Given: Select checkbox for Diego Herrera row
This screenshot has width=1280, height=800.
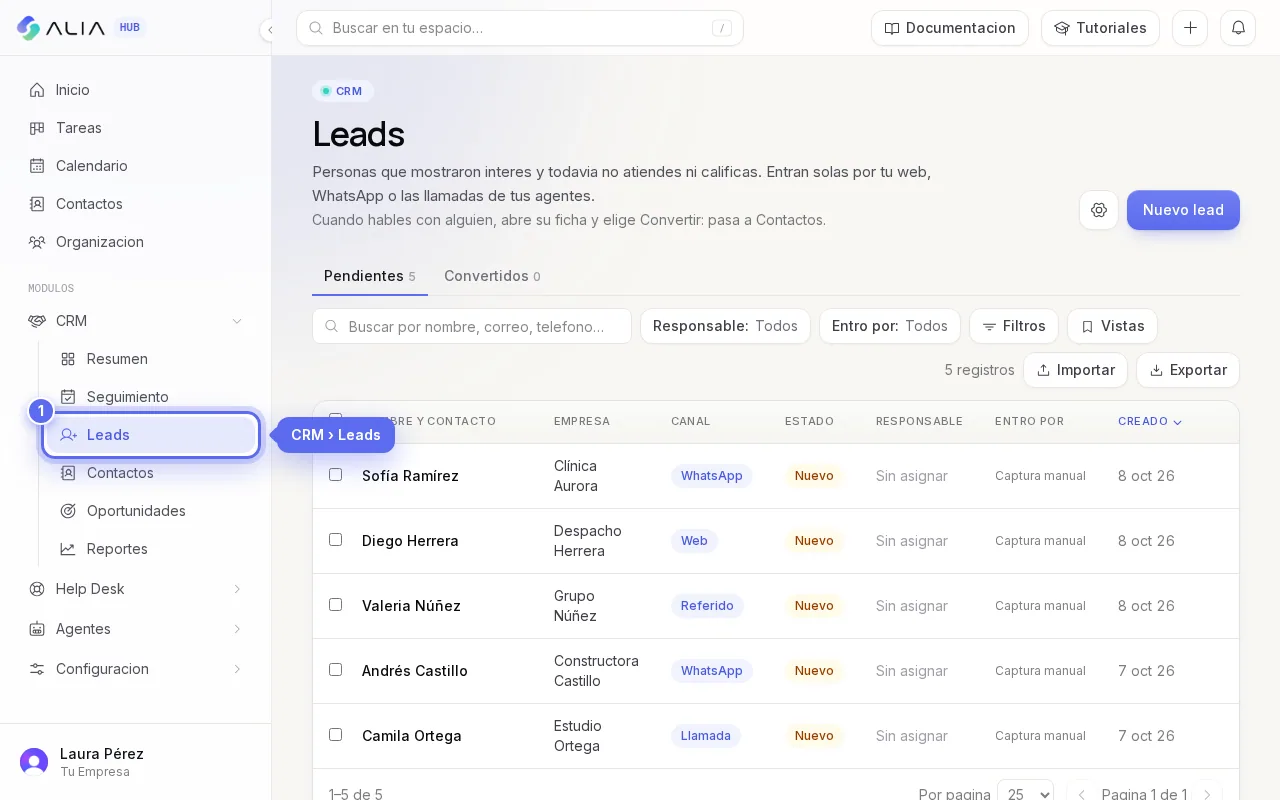Looking at the screenshot, I should click(335, 540).
